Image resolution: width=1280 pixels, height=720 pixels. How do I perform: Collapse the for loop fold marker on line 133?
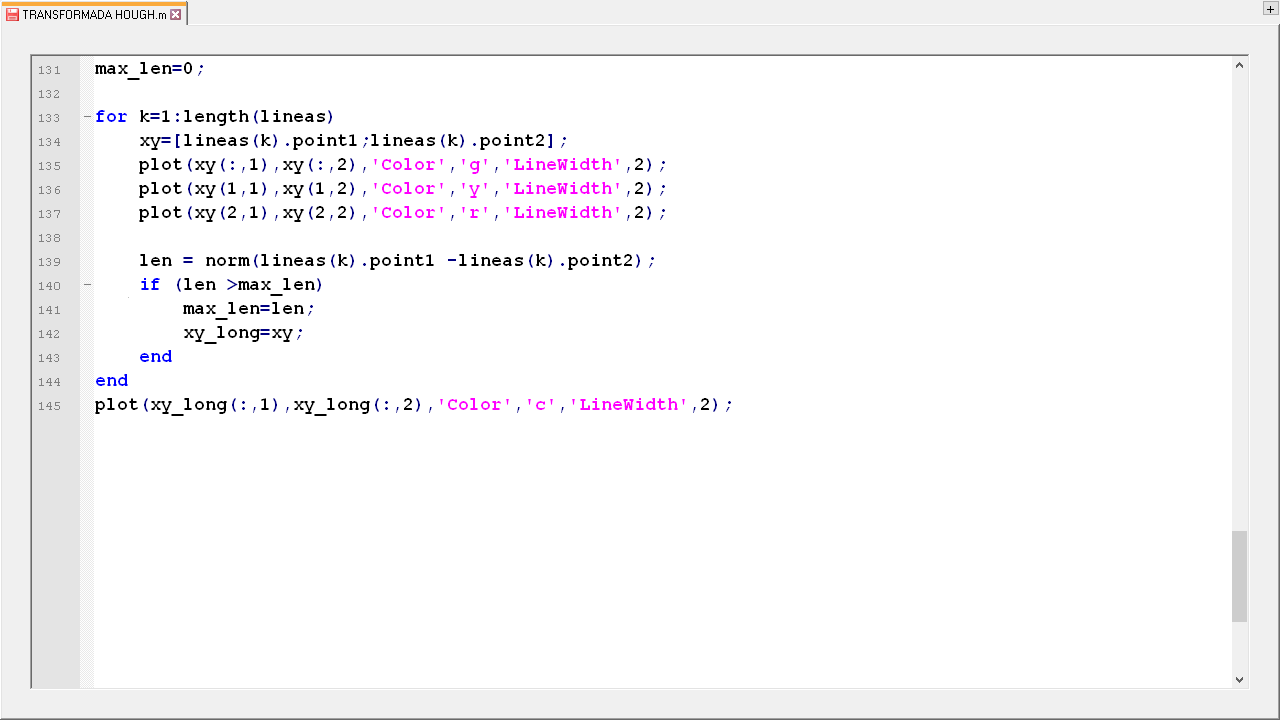click(87, 117)
